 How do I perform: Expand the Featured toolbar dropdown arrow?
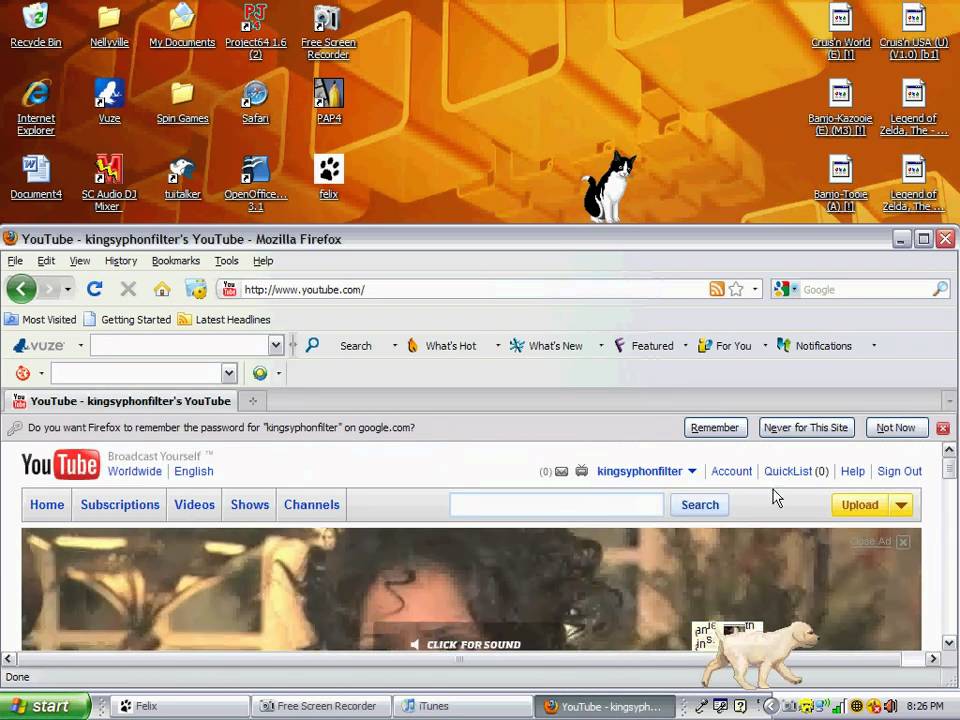click(685, 345)
